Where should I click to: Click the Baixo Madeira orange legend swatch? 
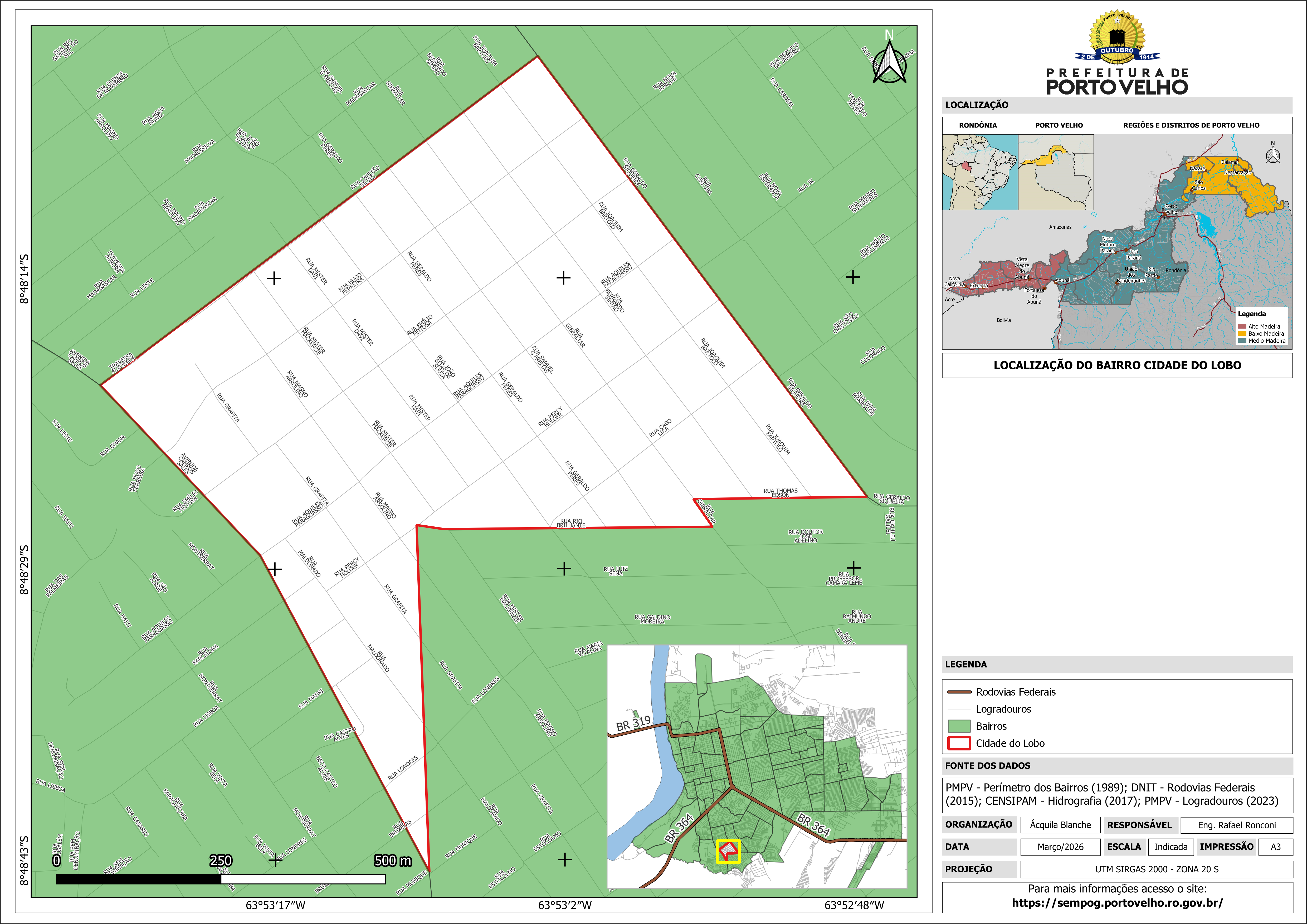(x=1242, y=334)
